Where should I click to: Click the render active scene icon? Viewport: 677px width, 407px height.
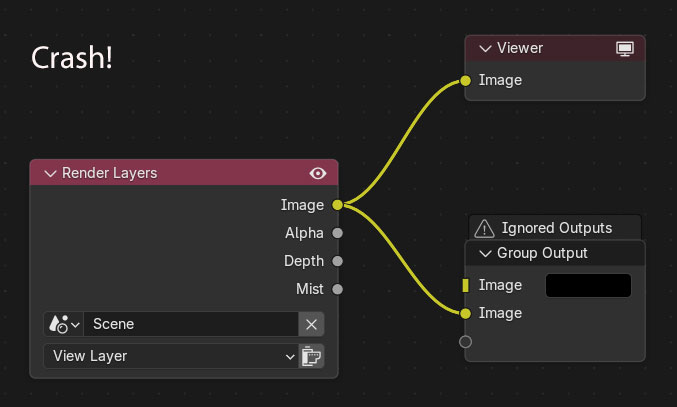(x=312, y=355)
